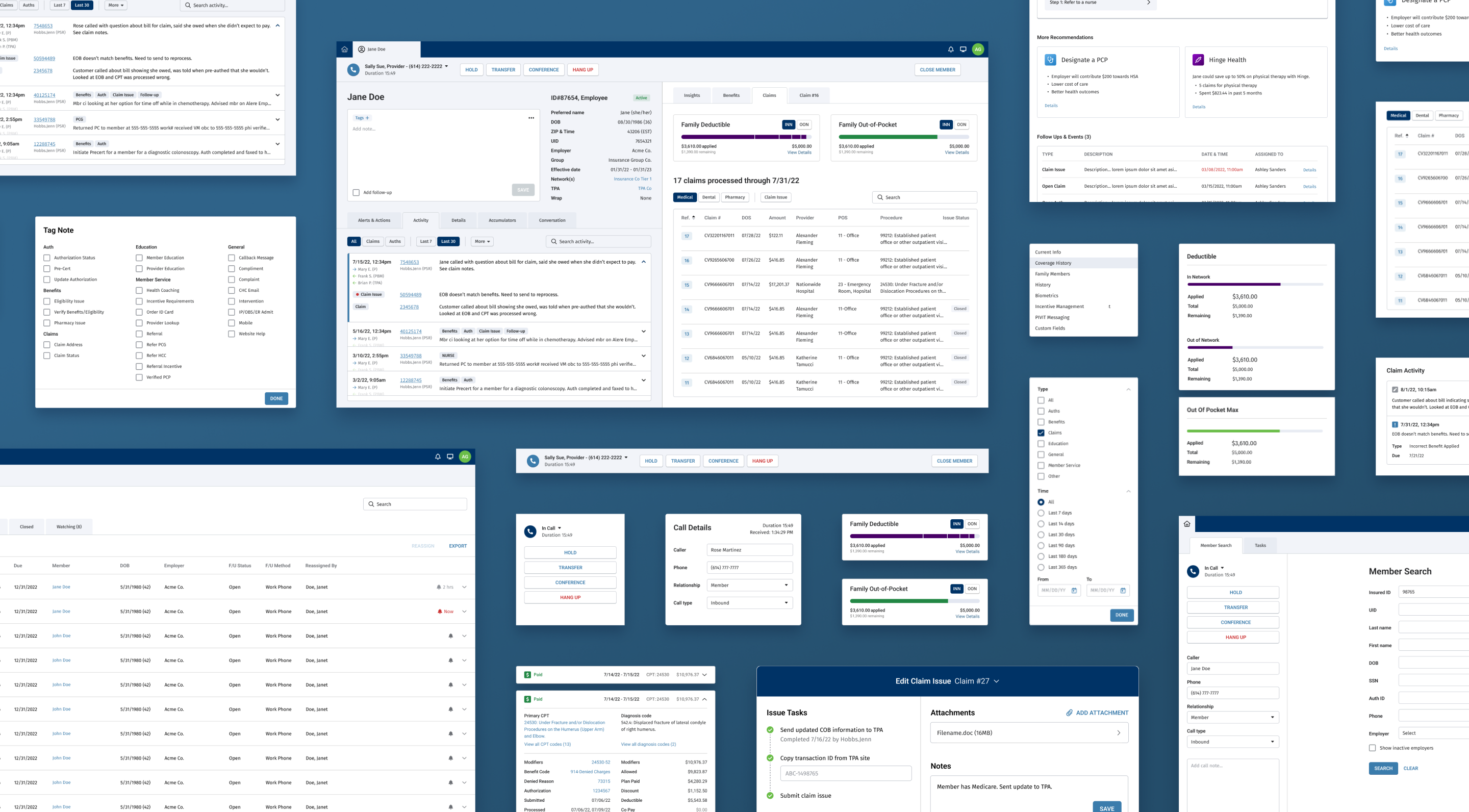Check the Add follow-up checkbox

(357, 193)
